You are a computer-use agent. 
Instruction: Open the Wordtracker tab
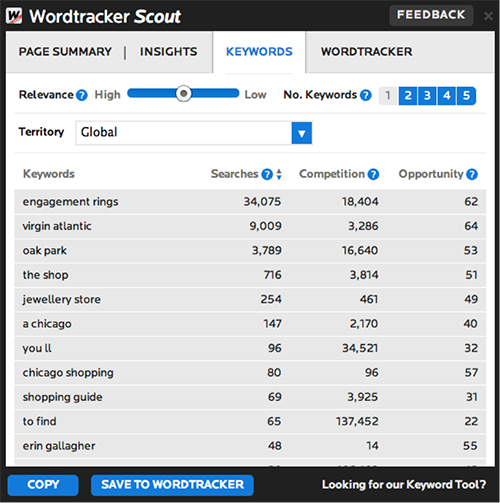[x=366, y=52]
